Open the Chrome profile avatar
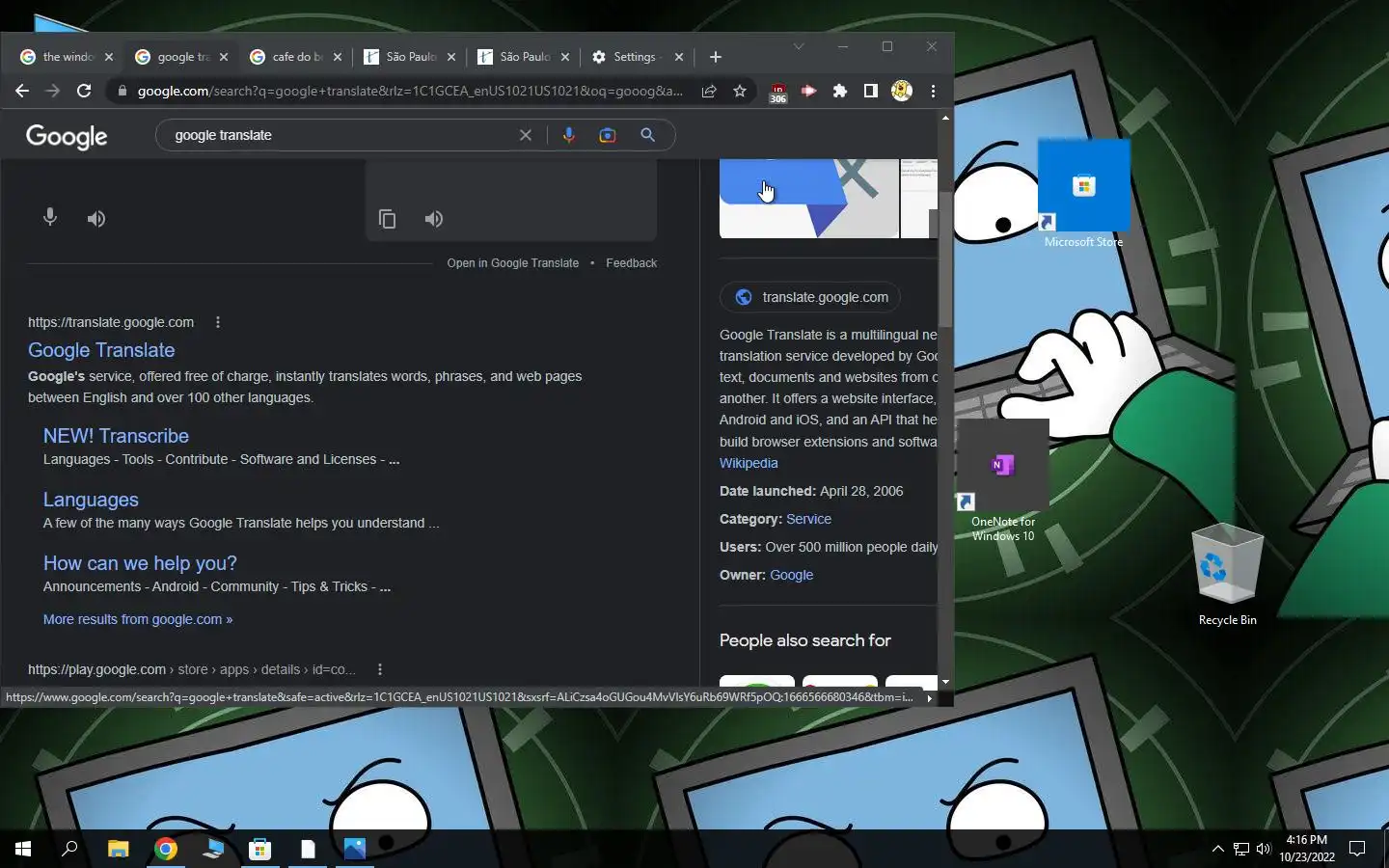The image size is (1389, 868). click(902, 91)
